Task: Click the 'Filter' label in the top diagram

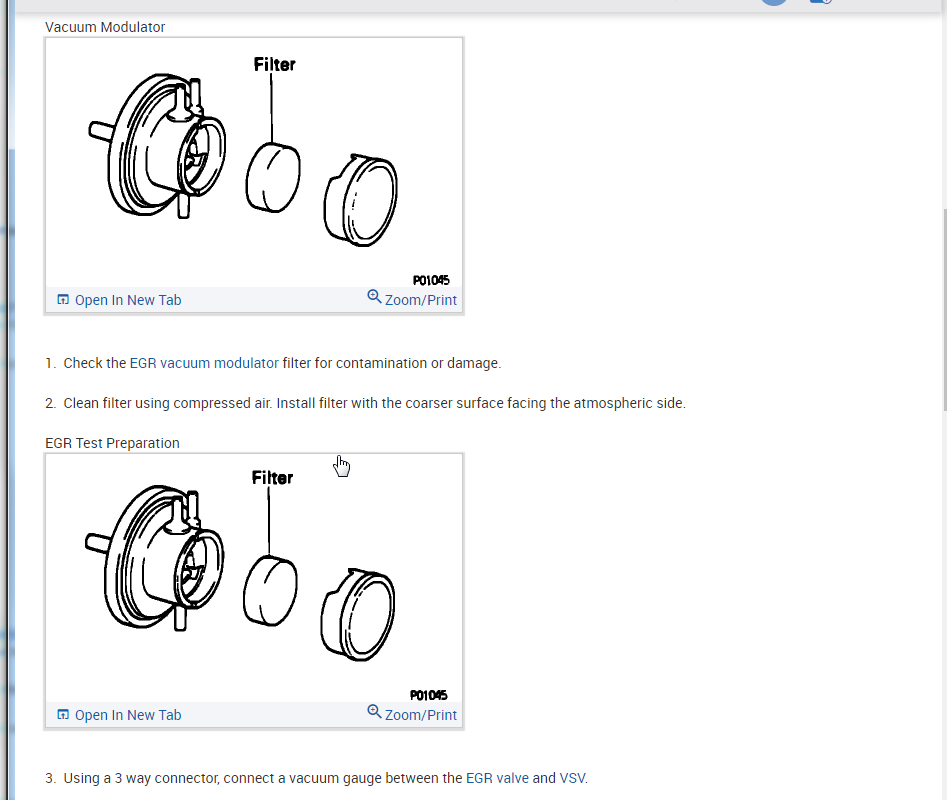Action: tap(274, 64)
